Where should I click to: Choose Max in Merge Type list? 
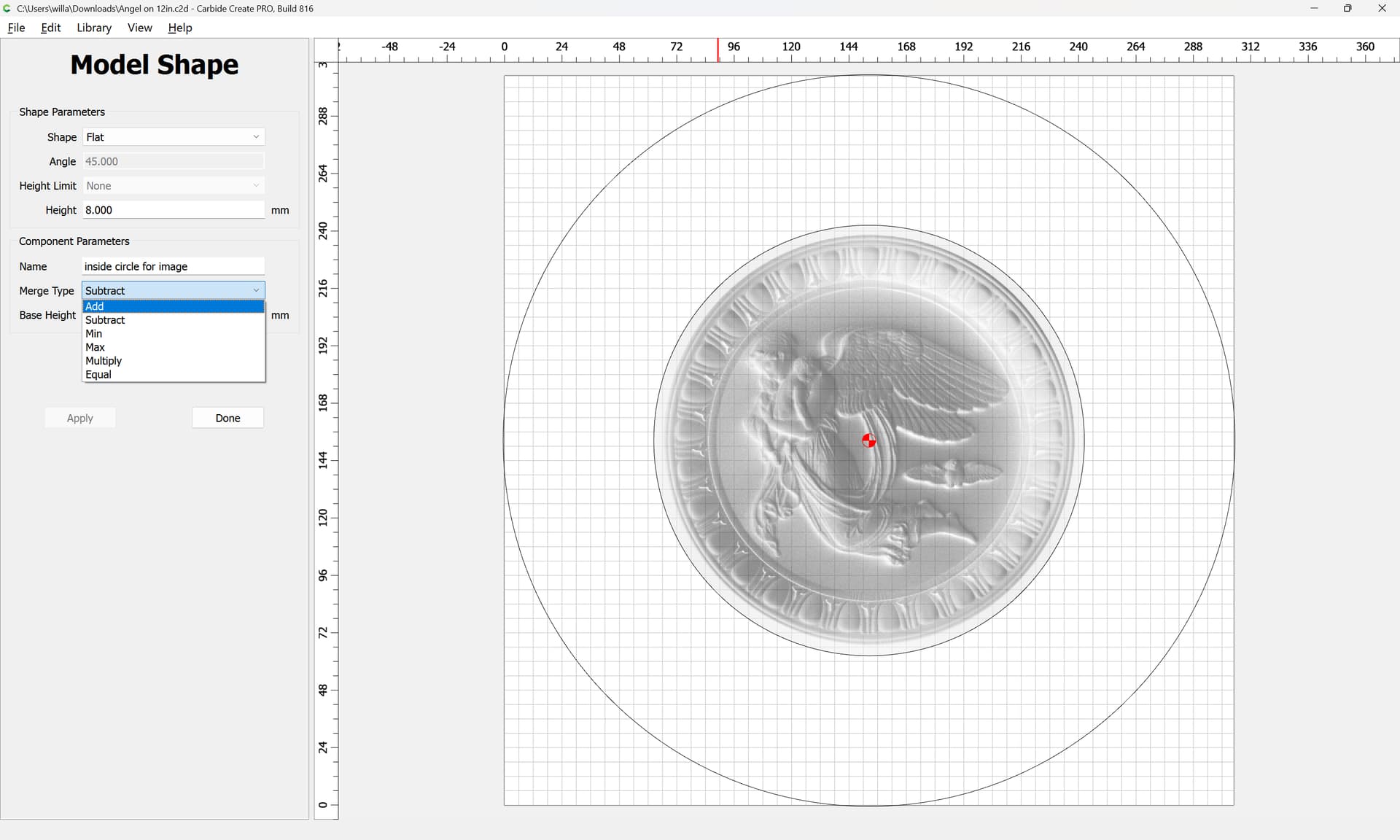click(x=174, y=347)
